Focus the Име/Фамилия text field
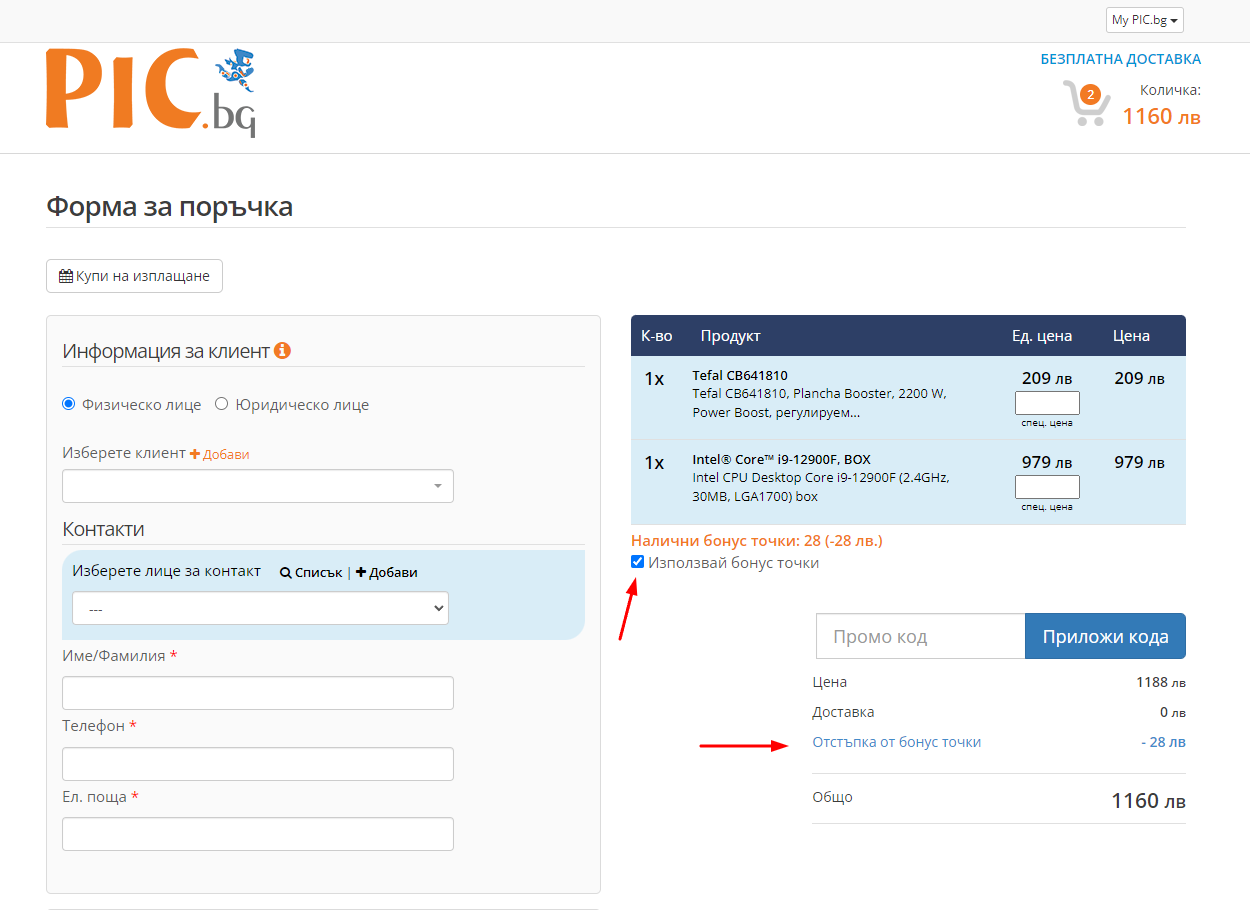The width and height of the screenshot is (1250, 910). tap(258, 693)
